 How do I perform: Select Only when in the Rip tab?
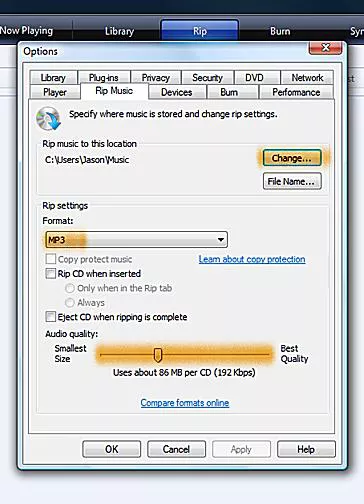70,288
